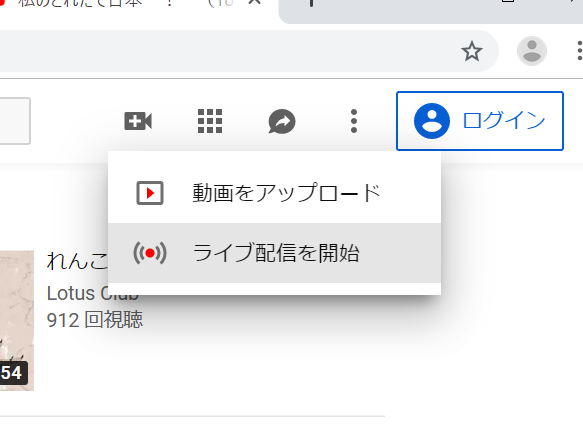Bookmark this page with star icon

[x=472, y=51]
